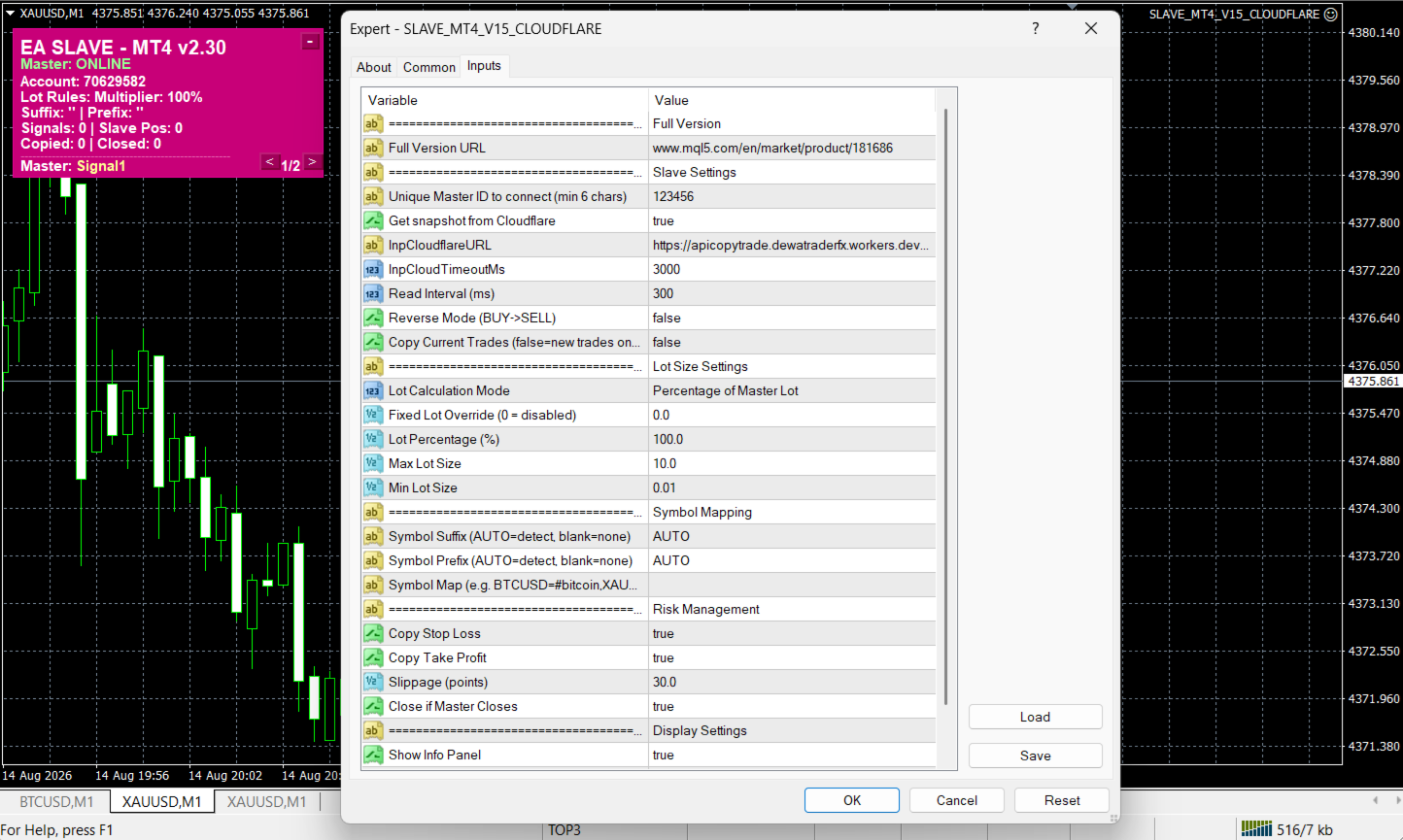The height and width of the screenshot is (840, 1403).
Task: Click the inputs list vertical scrollbar
Action: click(x=945, y=408)
